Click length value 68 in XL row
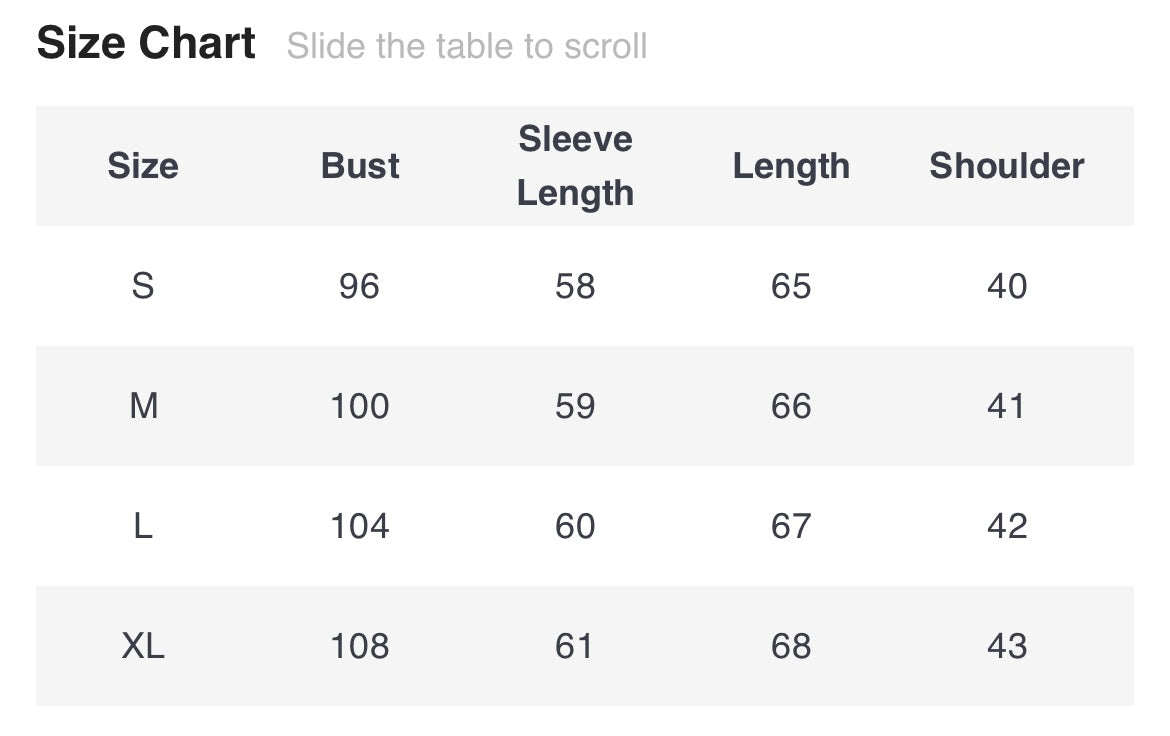 (791, 647)
